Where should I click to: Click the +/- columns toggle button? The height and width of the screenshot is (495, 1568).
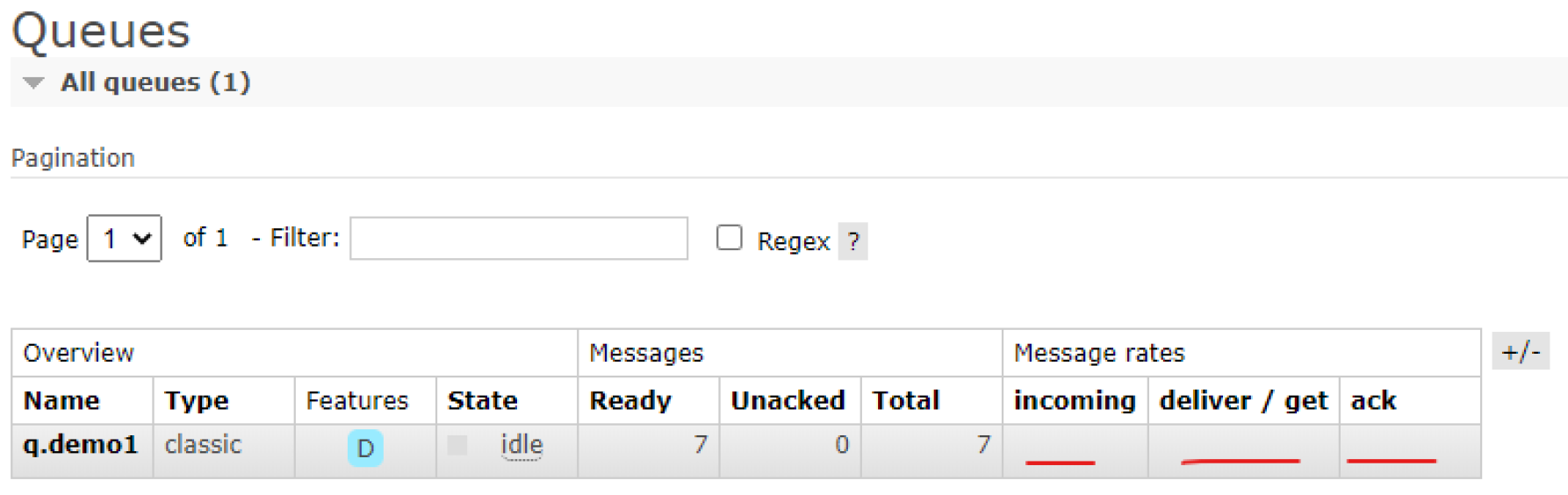[x=1521, y=352]
